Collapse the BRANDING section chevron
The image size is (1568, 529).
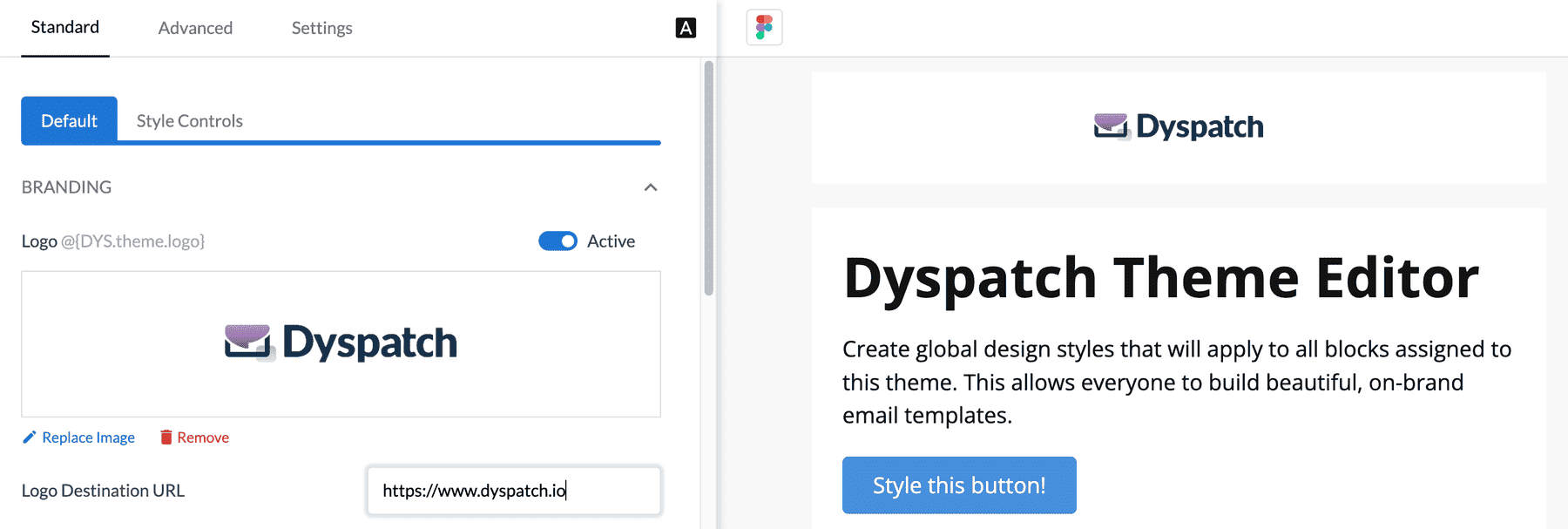651,187
